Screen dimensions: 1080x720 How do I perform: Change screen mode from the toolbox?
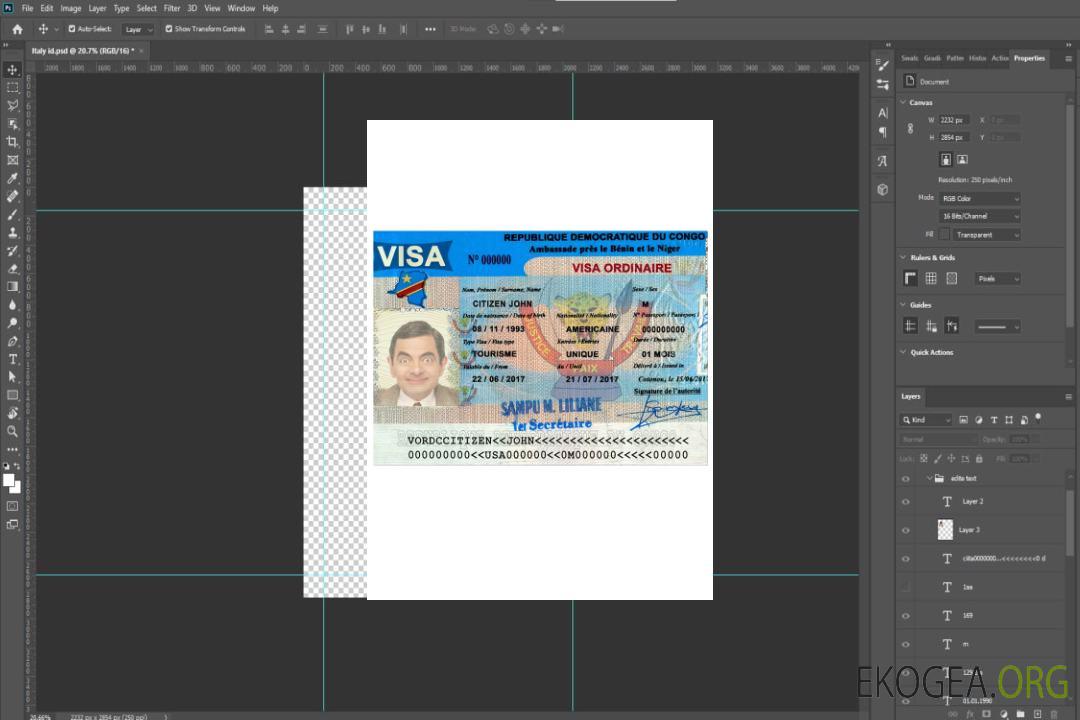[x=12, y=524]
